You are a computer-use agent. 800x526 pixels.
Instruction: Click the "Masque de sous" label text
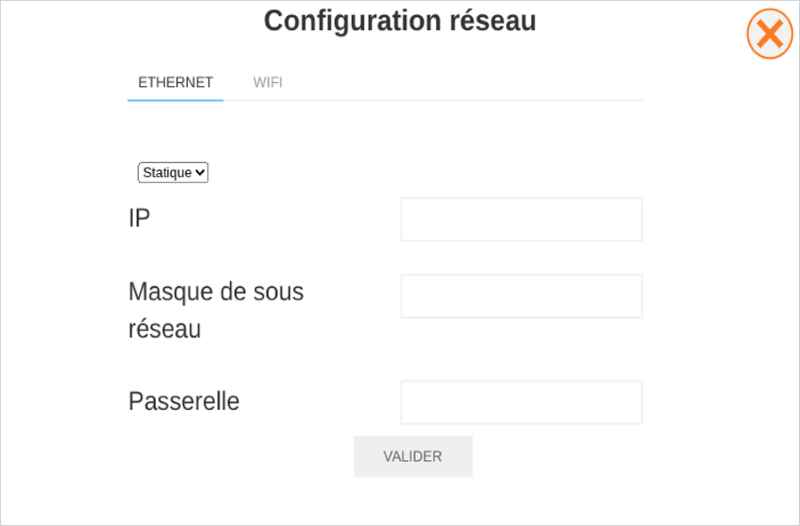point(216,292)
